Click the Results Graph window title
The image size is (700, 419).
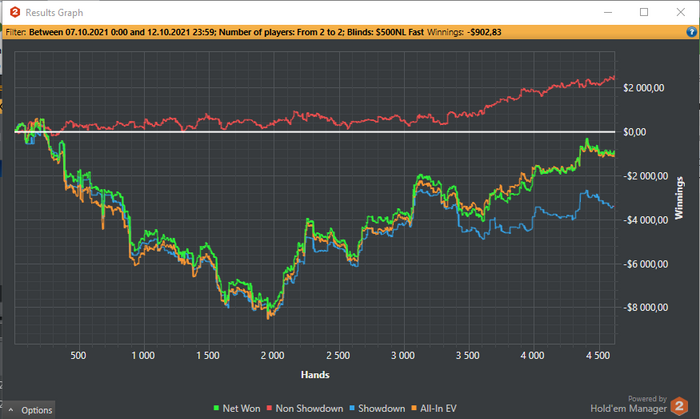coord(54,12)
